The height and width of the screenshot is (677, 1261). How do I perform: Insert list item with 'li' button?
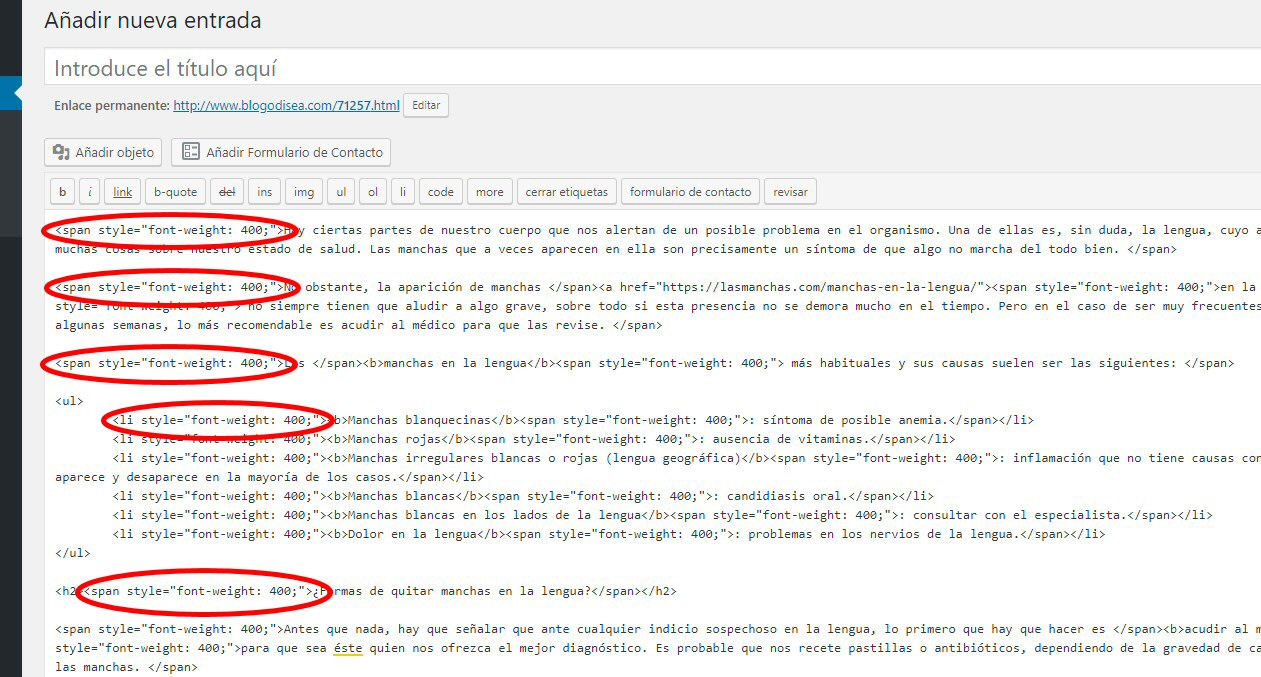[x=403, y=192]
